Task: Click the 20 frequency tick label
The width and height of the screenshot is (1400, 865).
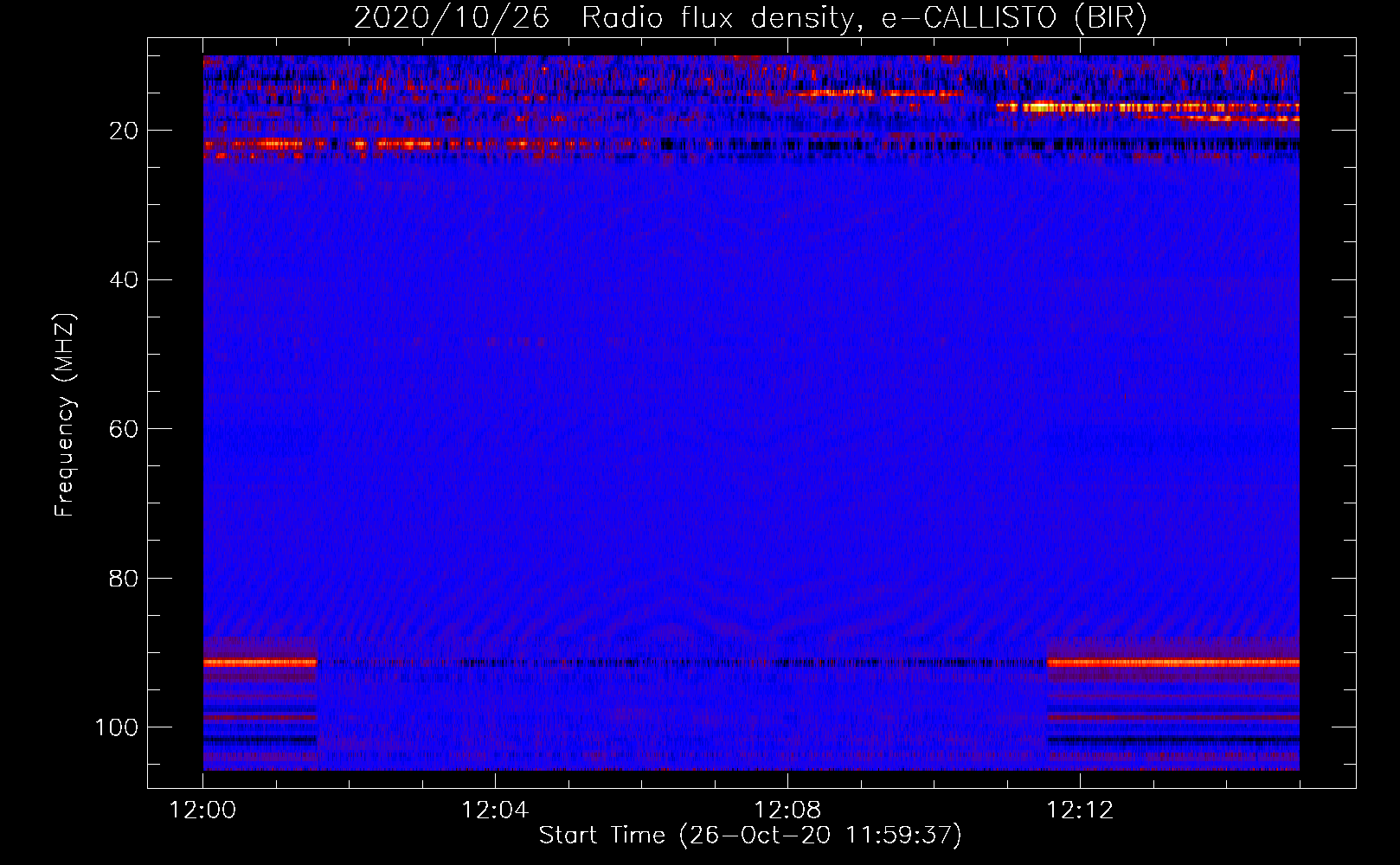Action: point(124,131)
